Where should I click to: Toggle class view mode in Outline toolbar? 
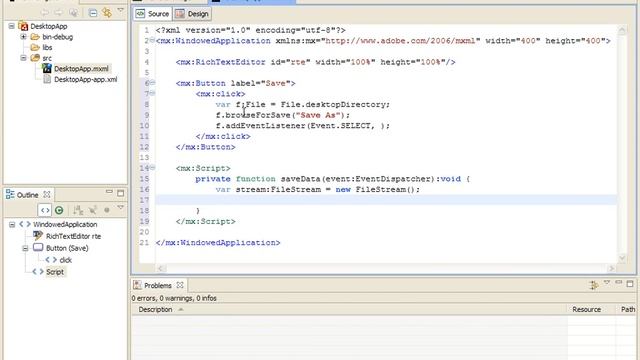tap(59, 210)
